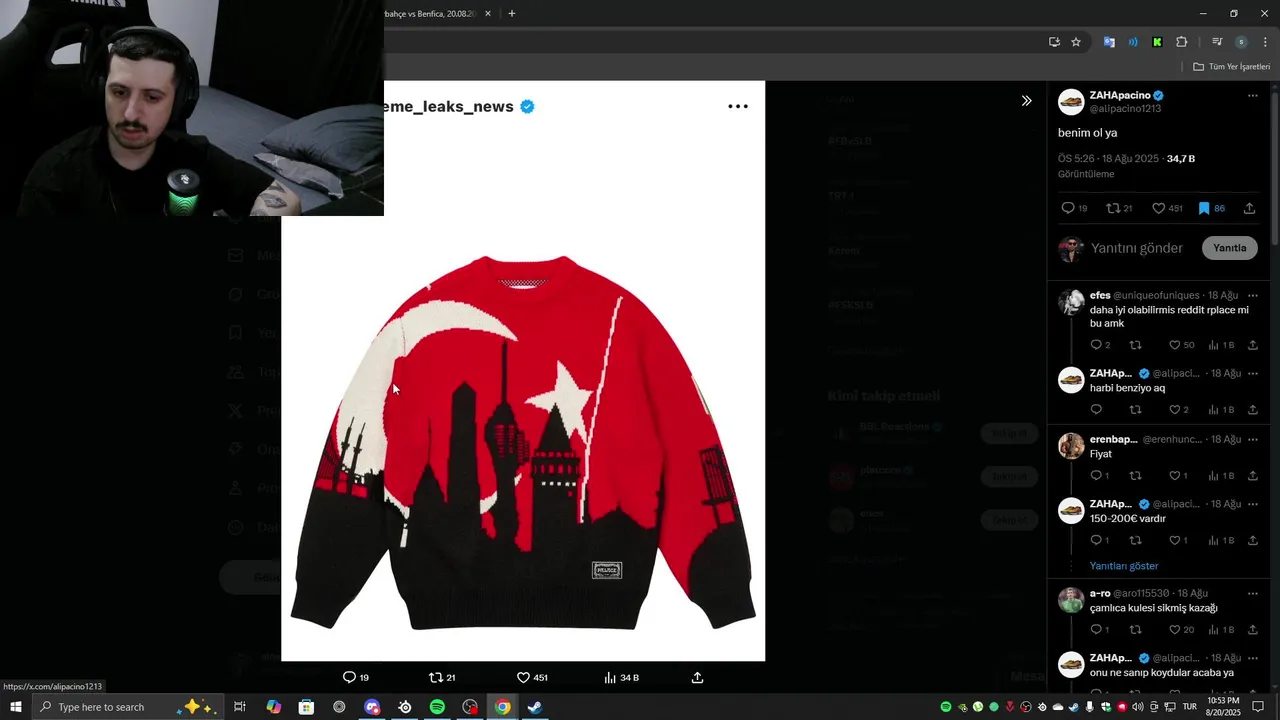Open ZAHApacino profile name link
Image resolution: width=1280 pixels, height=720 pixels.
click(x=1120, y=95)
